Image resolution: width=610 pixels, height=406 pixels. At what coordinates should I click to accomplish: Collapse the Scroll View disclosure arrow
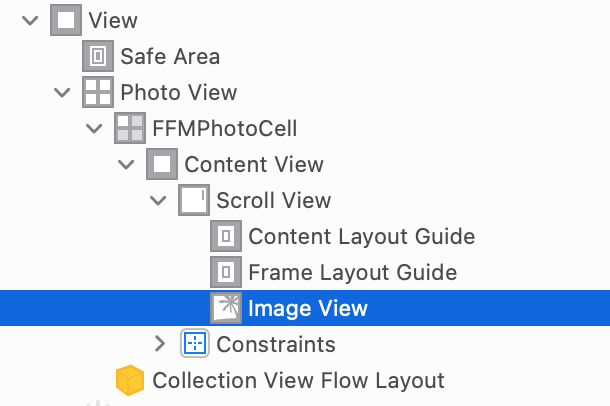(x=158, y=200)
